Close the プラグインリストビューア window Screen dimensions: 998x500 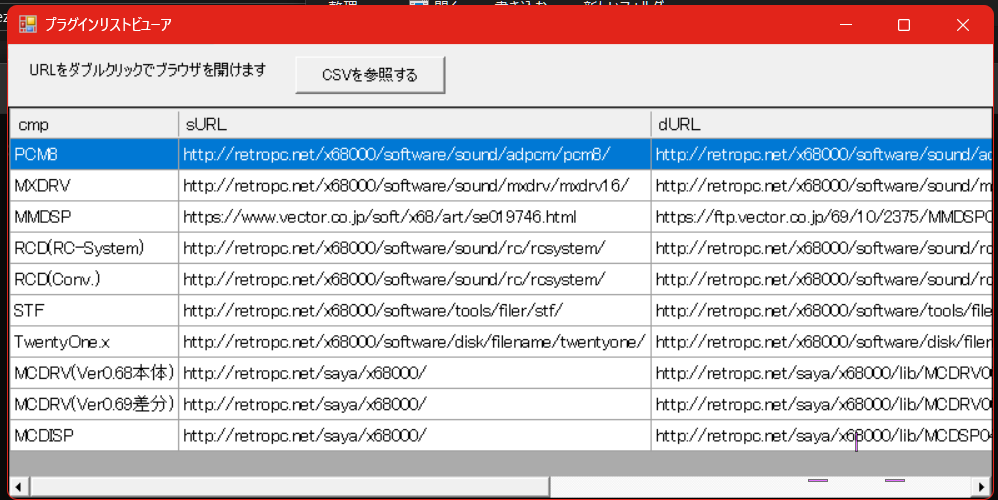coord(962,25)
